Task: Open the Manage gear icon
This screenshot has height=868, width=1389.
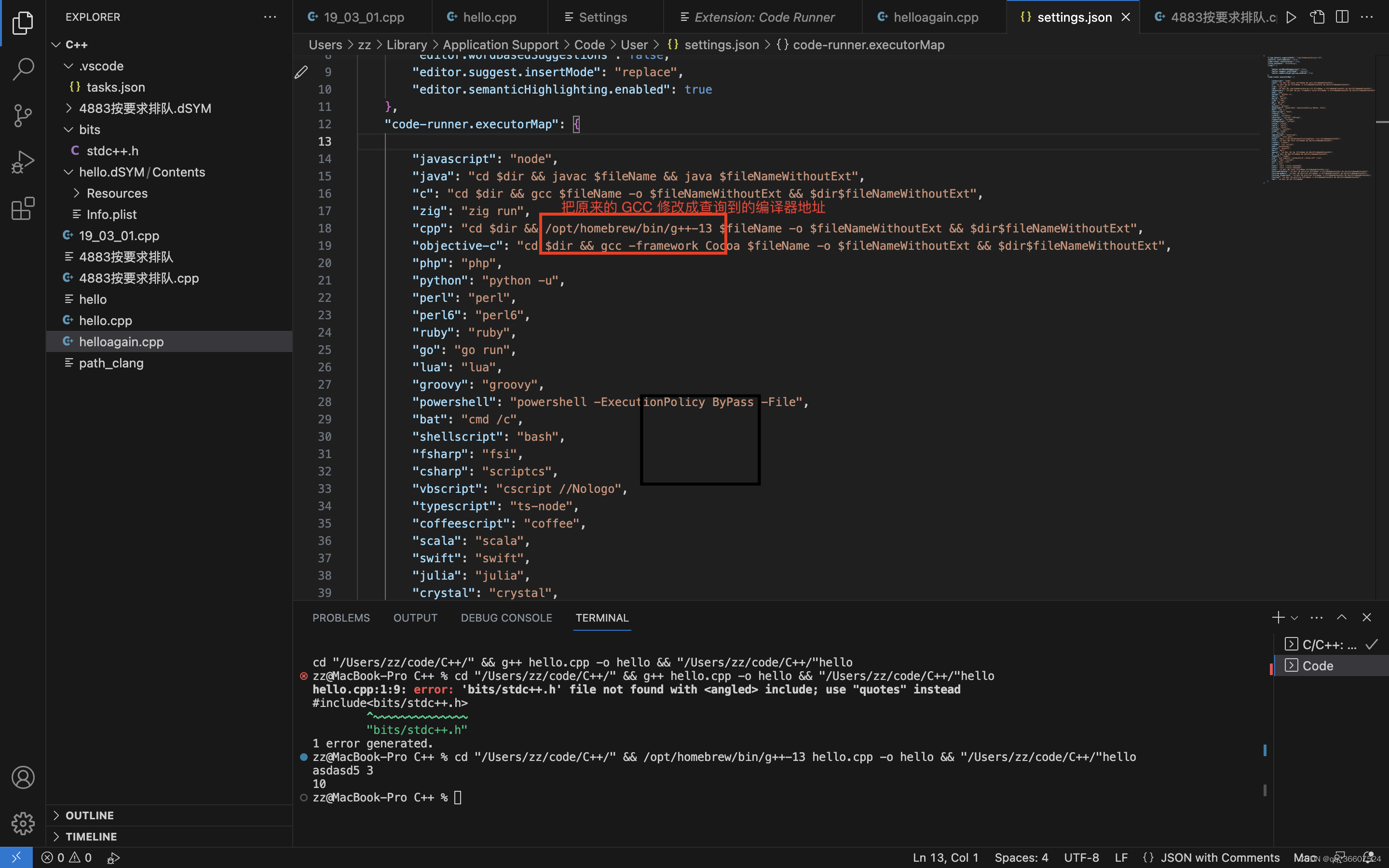Action: pyautogui.click(x=22, y=823)
